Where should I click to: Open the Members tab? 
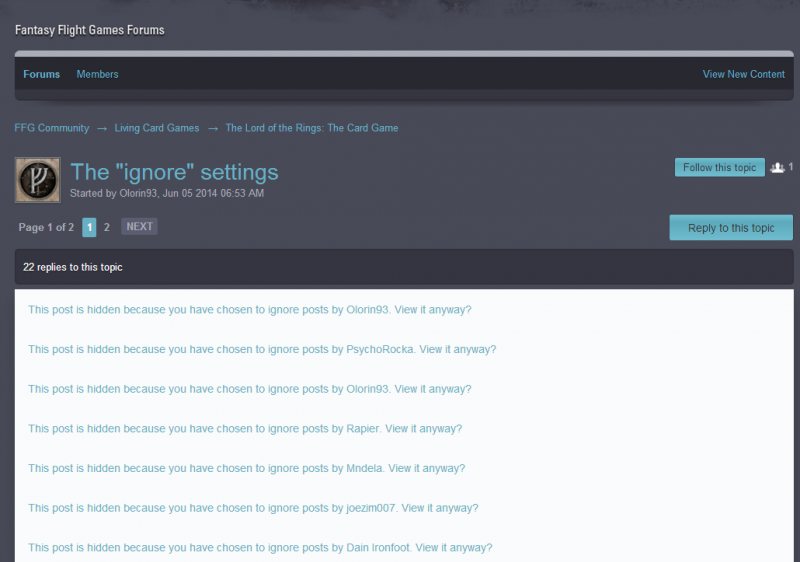tap(97, 74)
